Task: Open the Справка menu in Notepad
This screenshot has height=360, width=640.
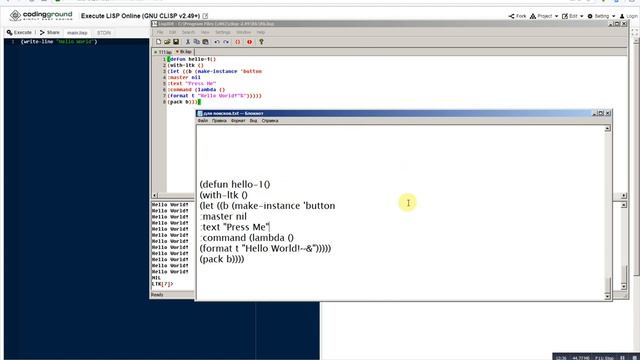Action: click(270, 121)
